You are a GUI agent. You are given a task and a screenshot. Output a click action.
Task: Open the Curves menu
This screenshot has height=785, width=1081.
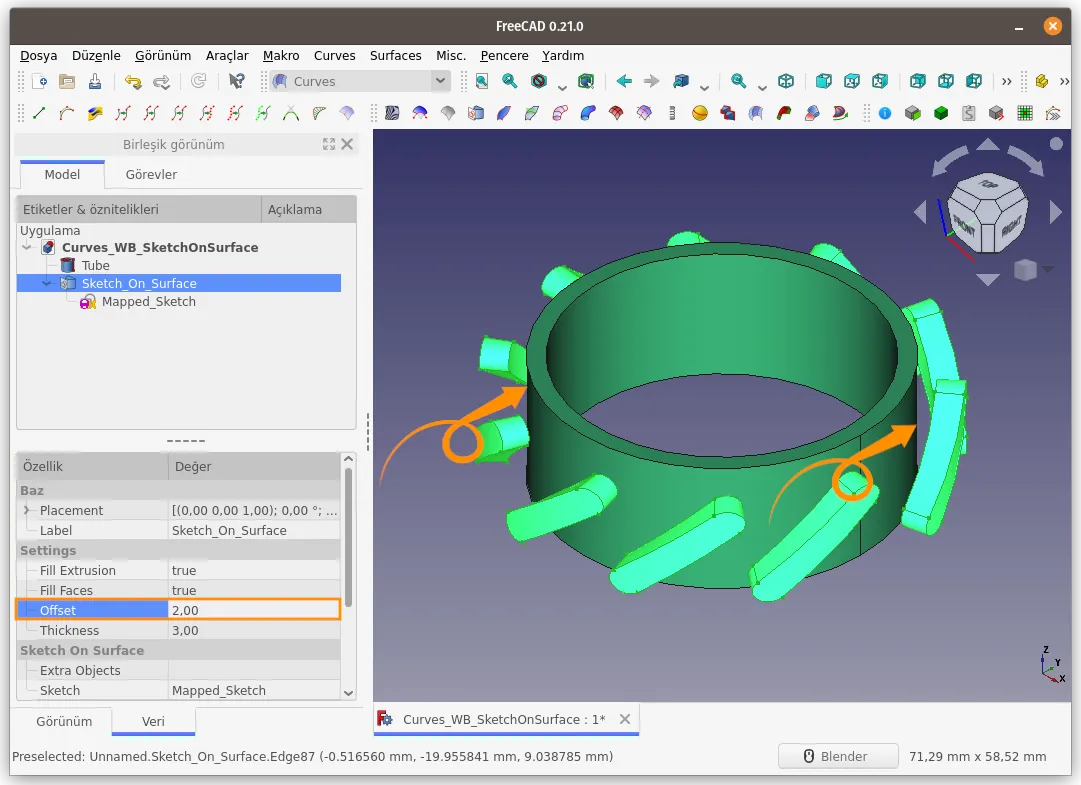click(334, 56)
